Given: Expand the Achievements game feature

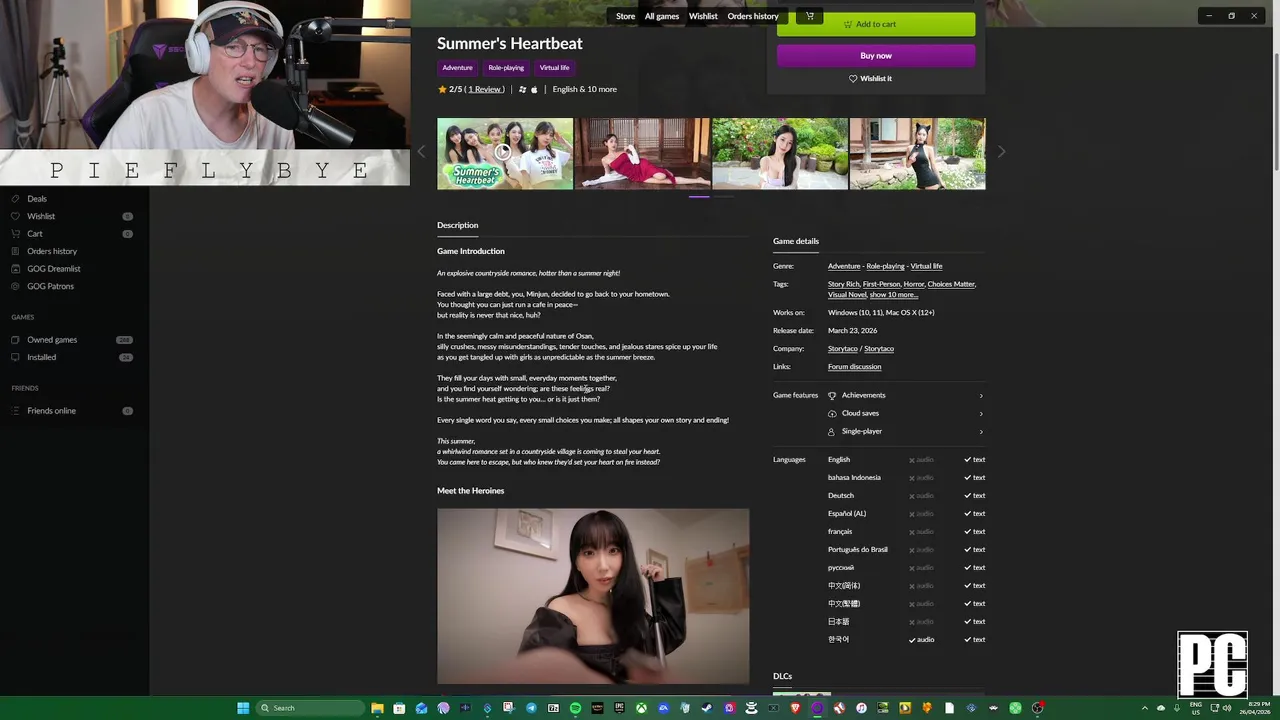Looking at the screenshot, I should click(x=905, y=395).
